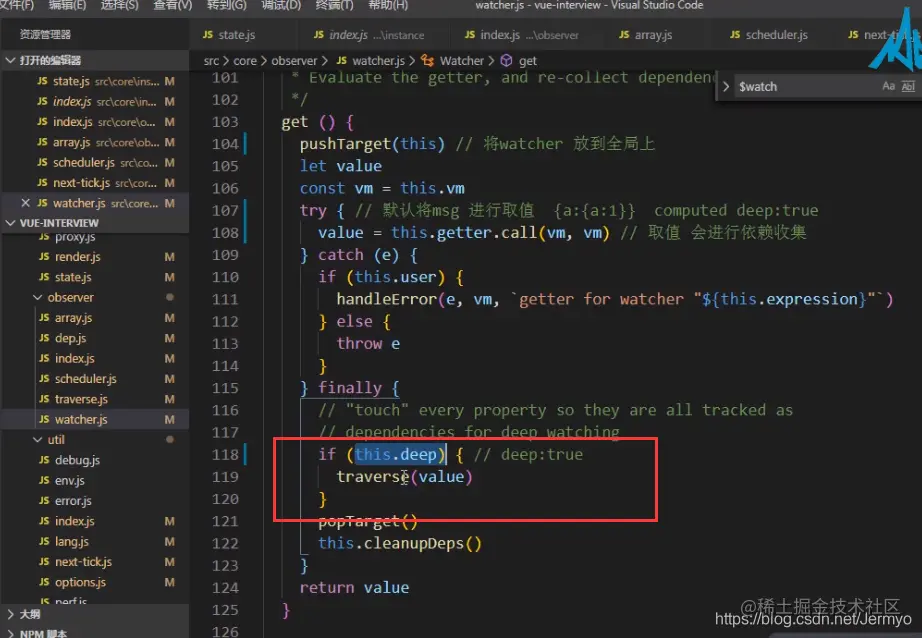The height and width of the screenshot is (638, 922).
Task: Click Watcher class in the breadcrumb
Action: [462, 61]
